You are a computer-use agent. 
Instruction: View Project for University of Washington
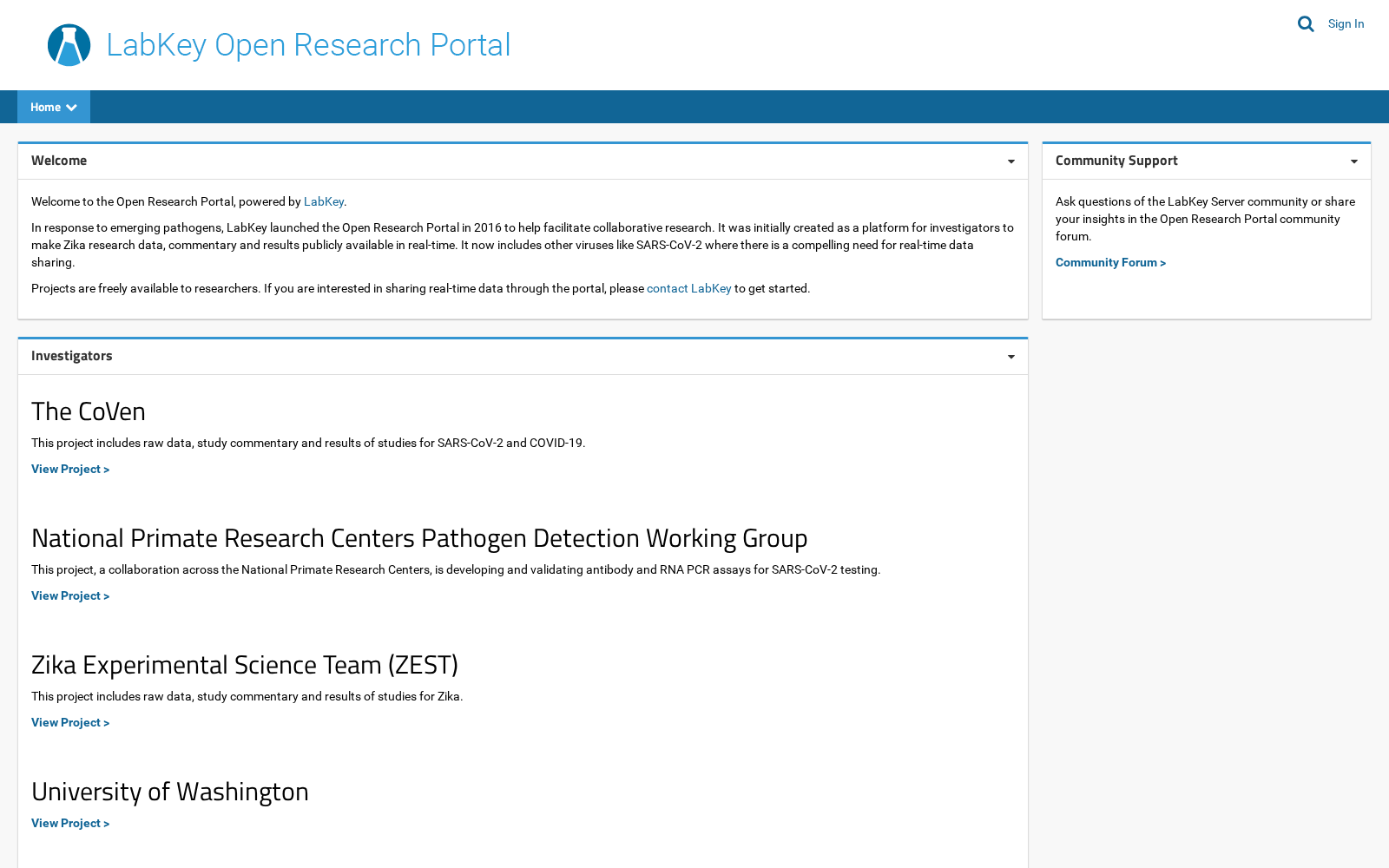click(70, 823)
